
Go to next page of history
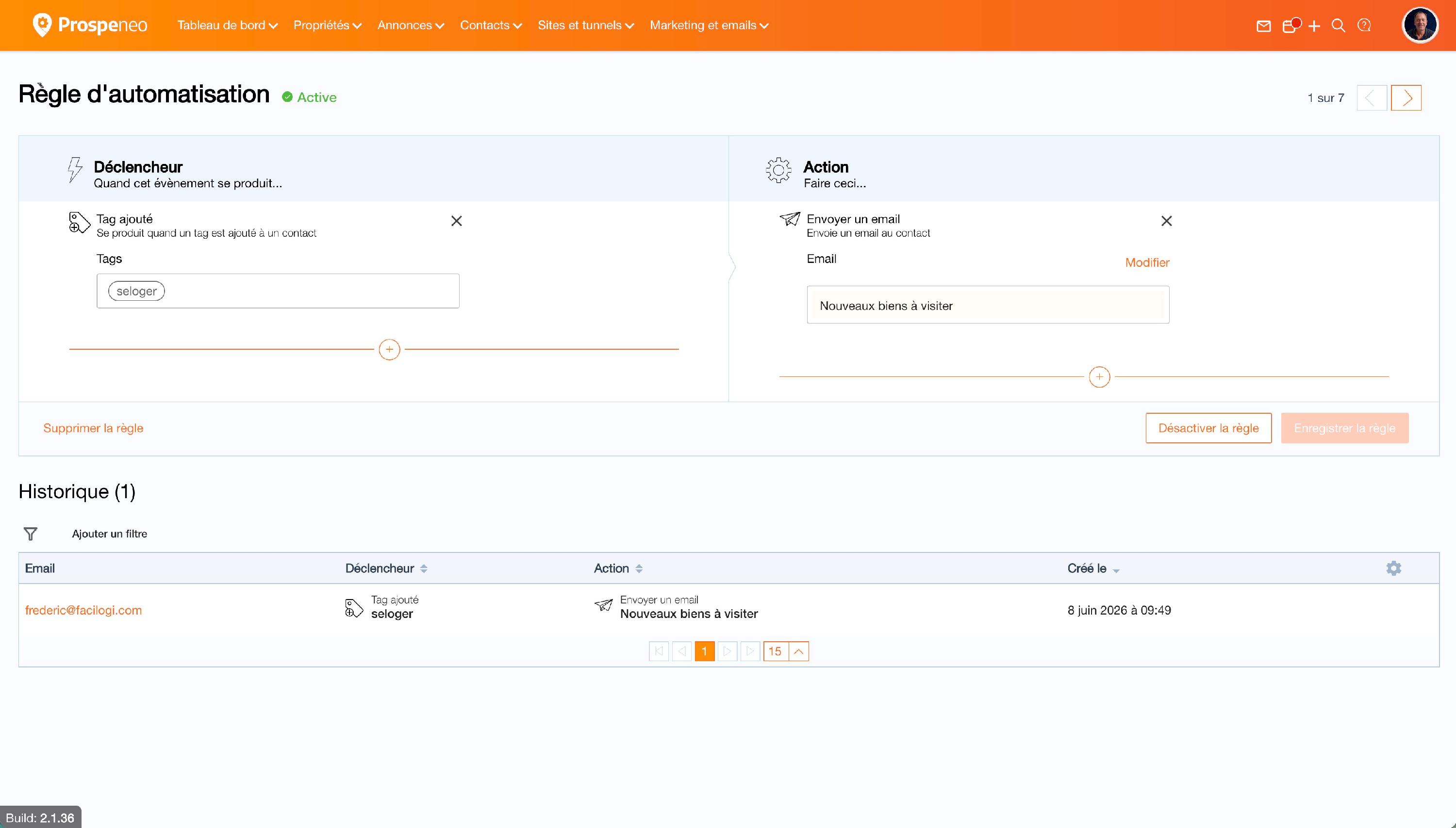tap(727, 651)
